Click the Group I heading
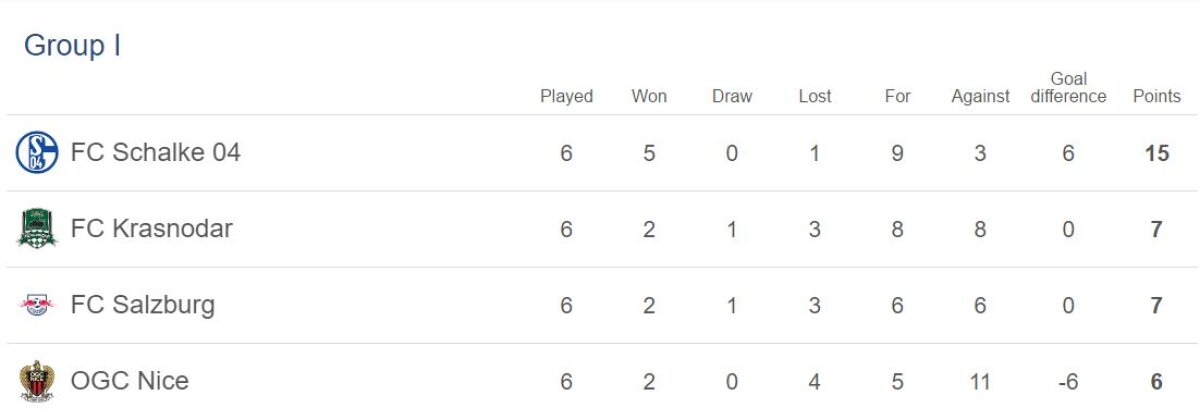Image resolution: width=1200 pixels, height=420 pixels. 72,46
